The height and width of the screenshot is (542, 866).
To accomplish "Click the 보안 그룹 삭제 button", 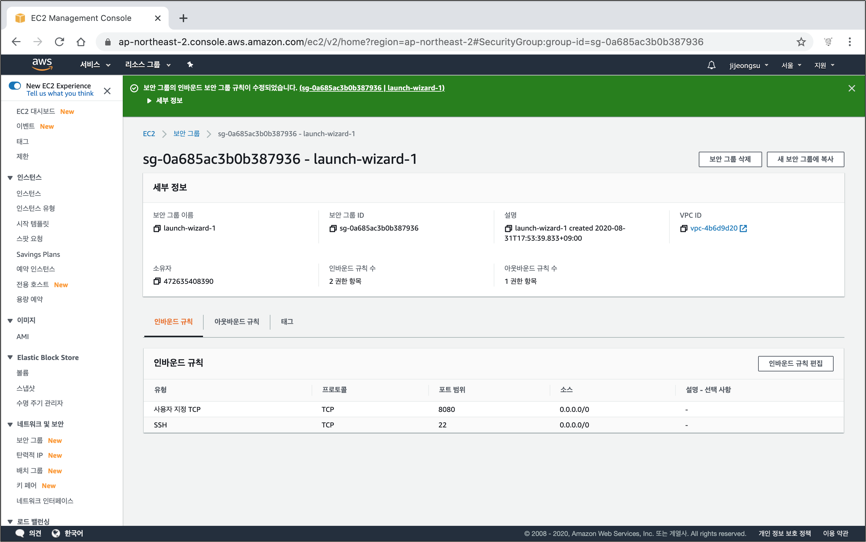I will [x=730, y=159].
